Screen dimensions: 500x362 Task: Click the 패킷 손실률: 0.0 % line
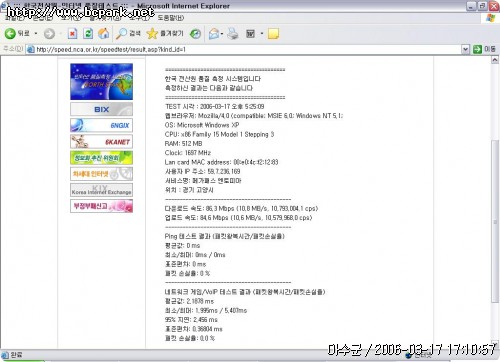(190, 338)
